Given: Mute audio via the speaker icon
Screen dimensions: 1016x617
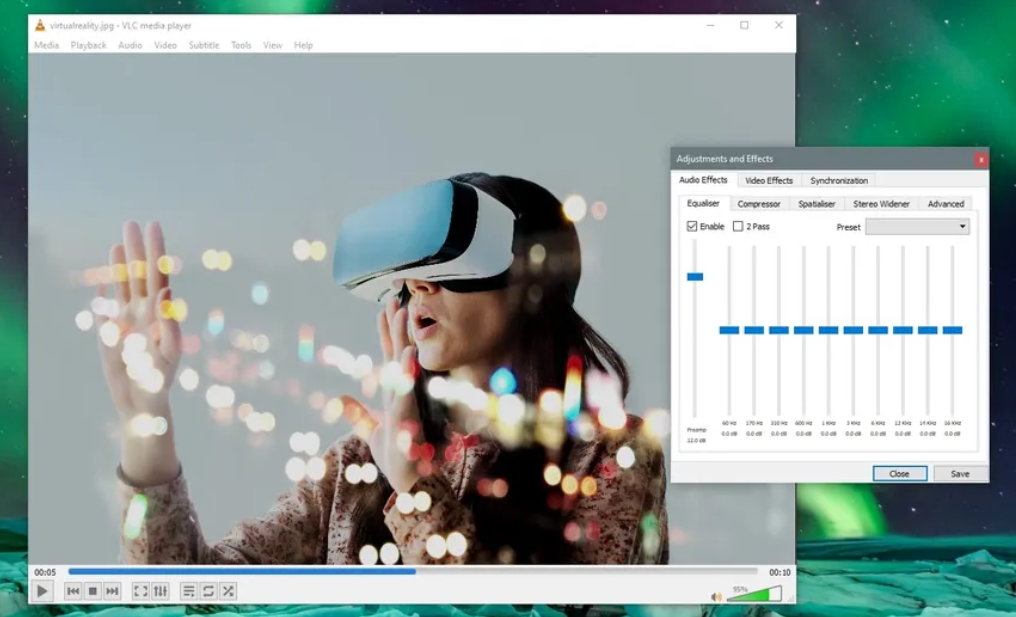Looking at the screenshot, I should click(716, 597).
